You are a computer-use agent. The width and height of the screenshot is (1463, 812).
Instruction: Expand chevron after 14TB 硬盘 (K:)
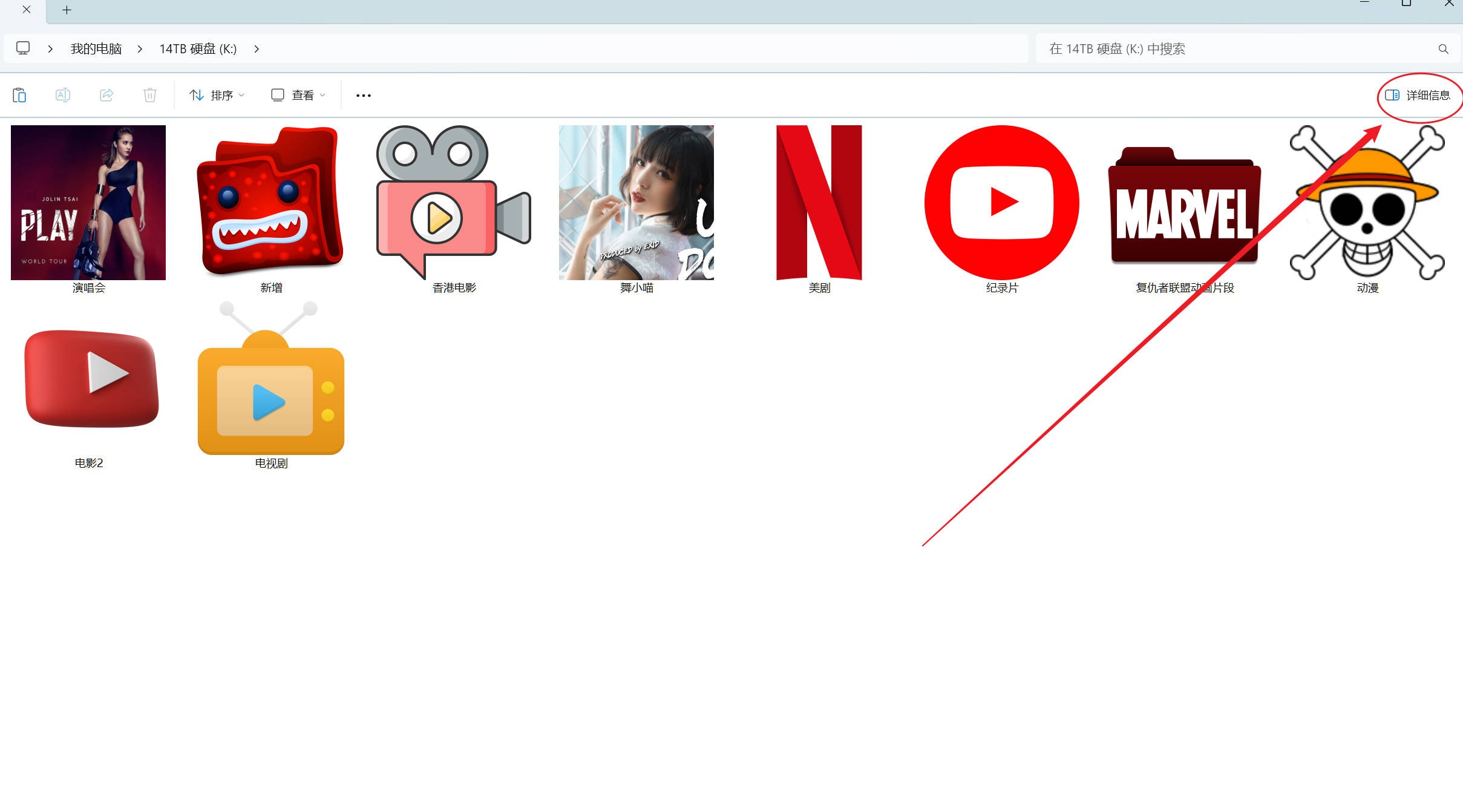tap(257, 49)
